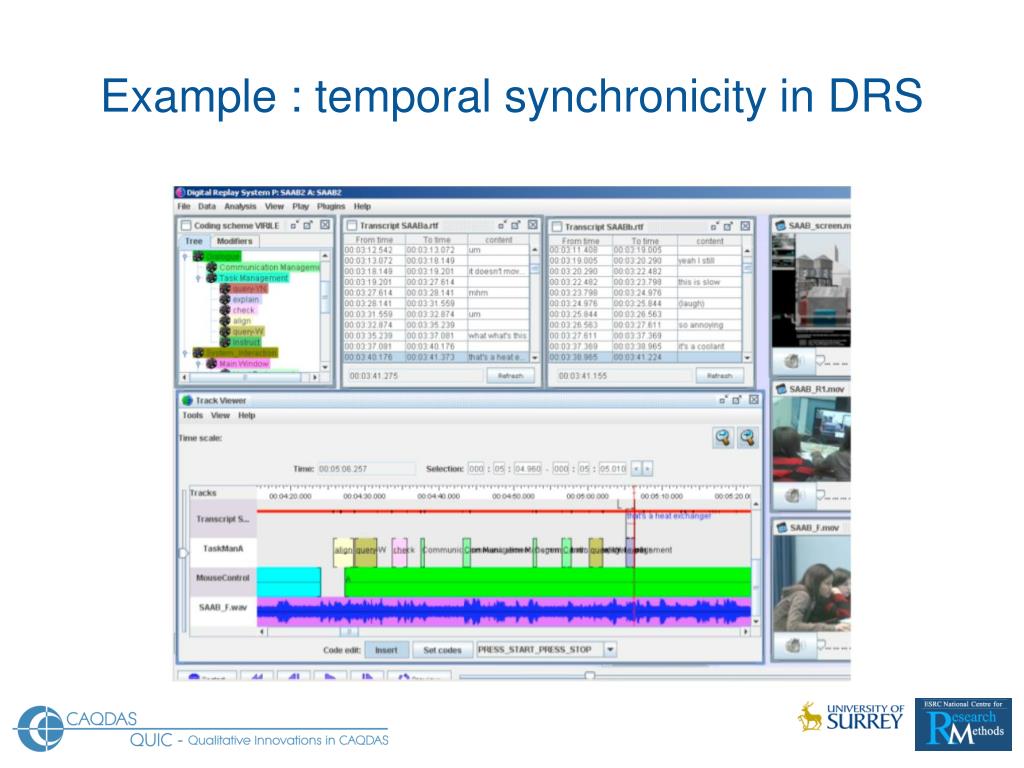Select the queryW code icon
The width and height of the screenshot is (1024, 768).
point(225,332)
